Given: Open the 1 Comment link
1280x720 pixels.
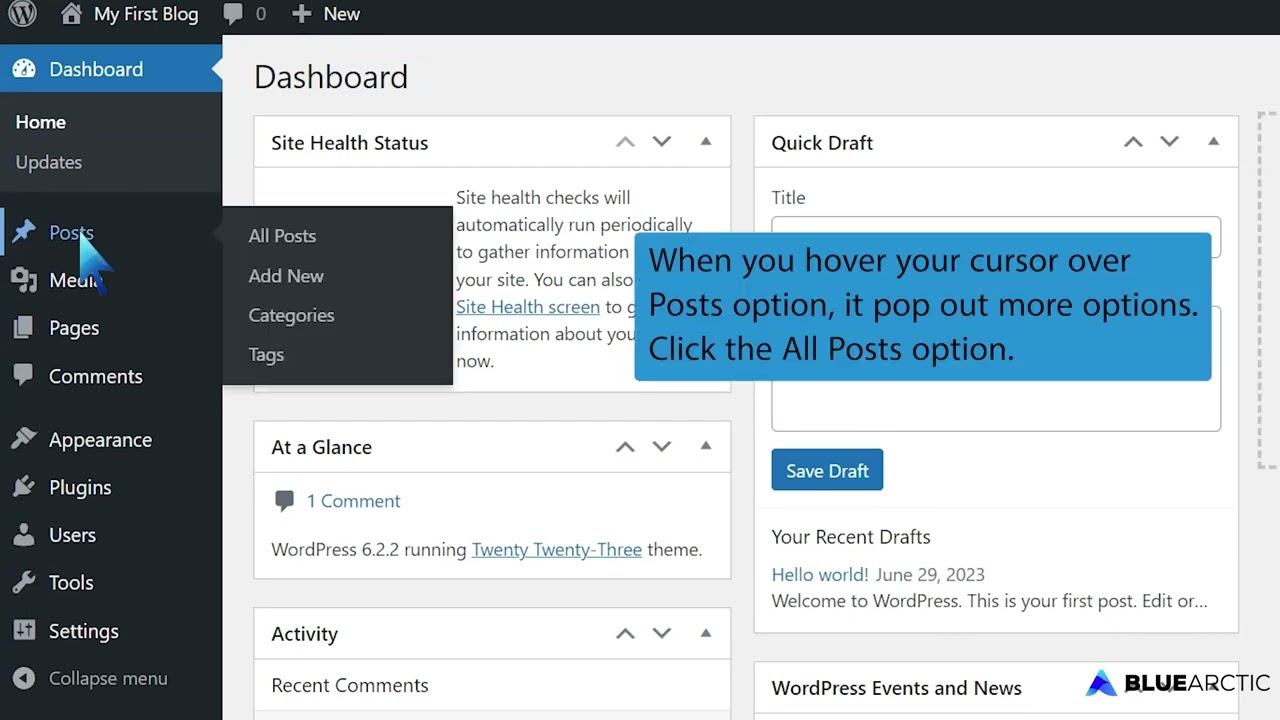Looking at the screenshot, I should click(x=353, y=501).
